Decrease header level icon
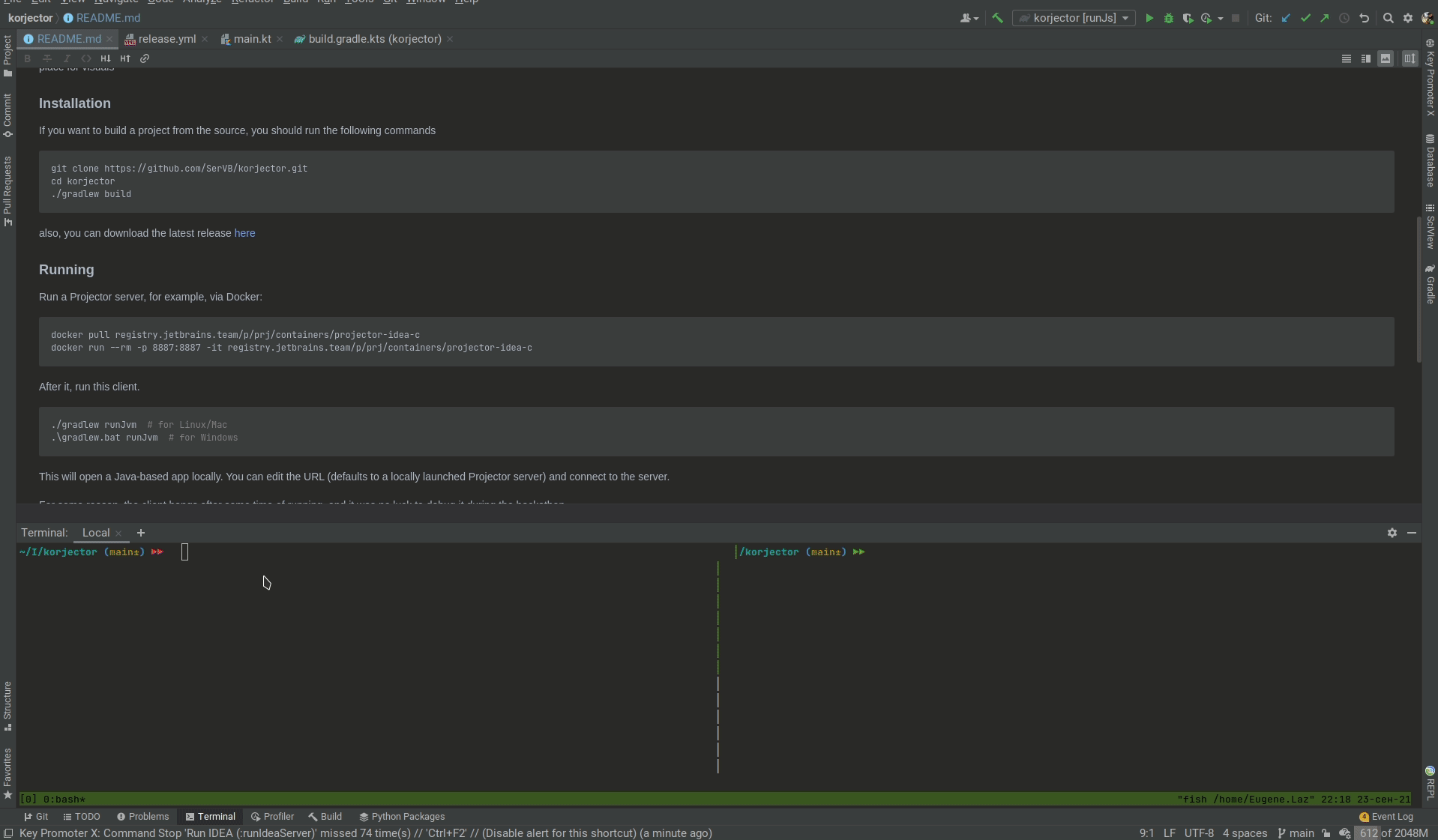Screen dimensions: 1438x840 click(106, 58)
